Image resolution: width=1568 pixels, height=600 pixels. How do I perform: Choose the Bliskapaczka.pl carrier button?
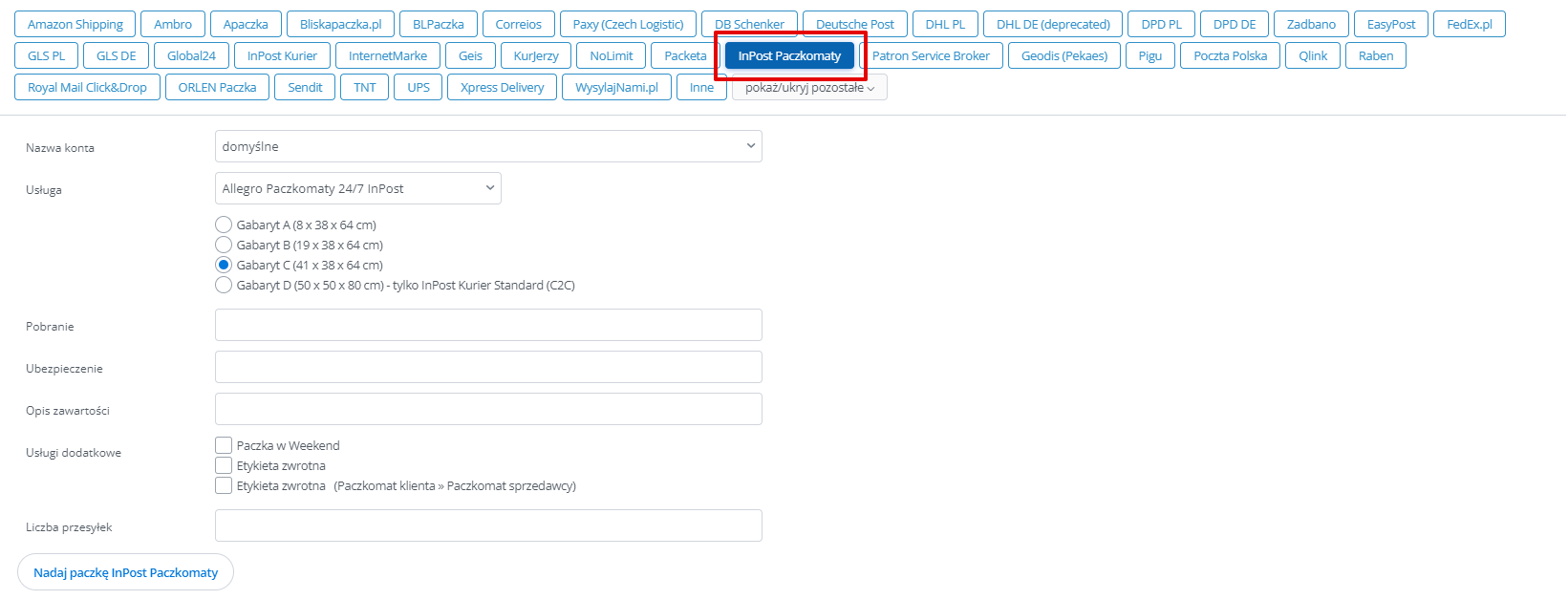tap(340, 24)
